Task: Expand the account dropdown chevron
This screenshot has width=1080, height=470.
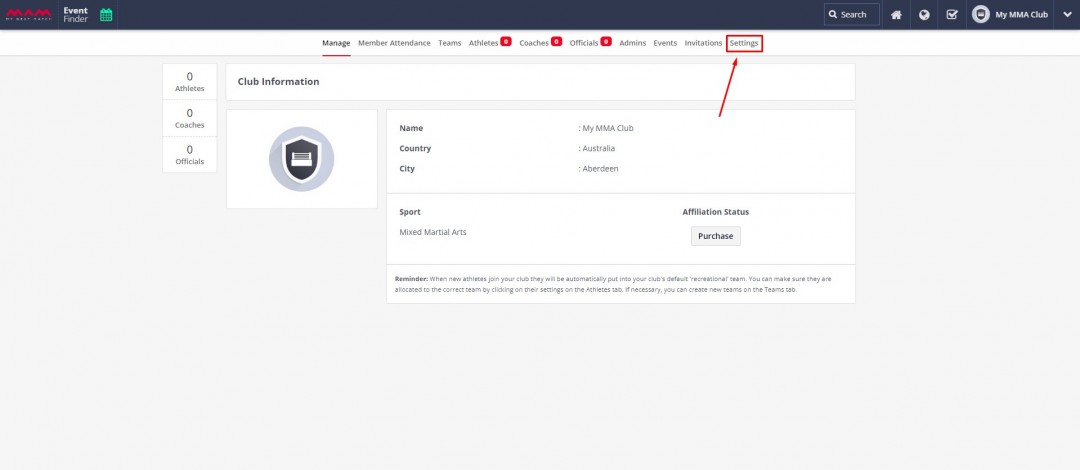Action: click(x=1067, y=14)
